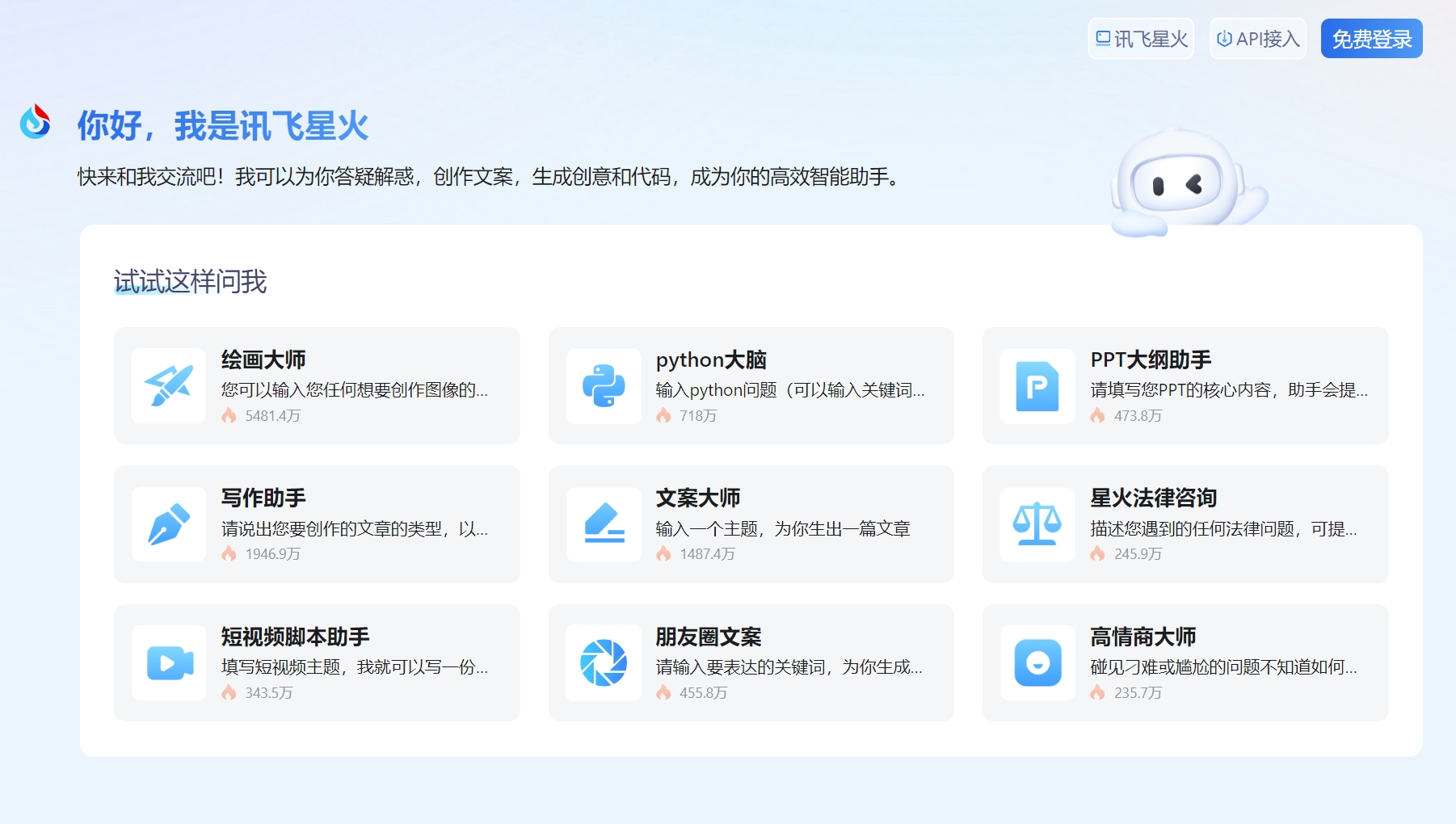Click the 5481.4万 usage count
The height and width of the screenshot is (824, 1456).
click(273, 416)
